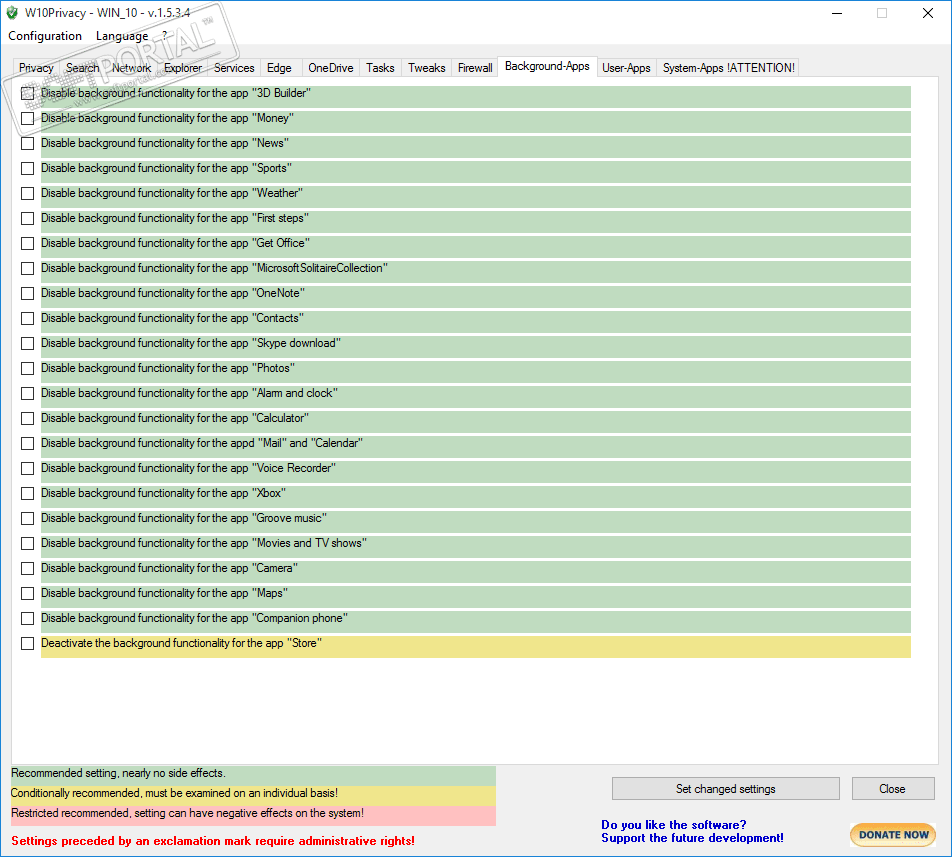Click "Support the future development!" text

click(692, 838)
